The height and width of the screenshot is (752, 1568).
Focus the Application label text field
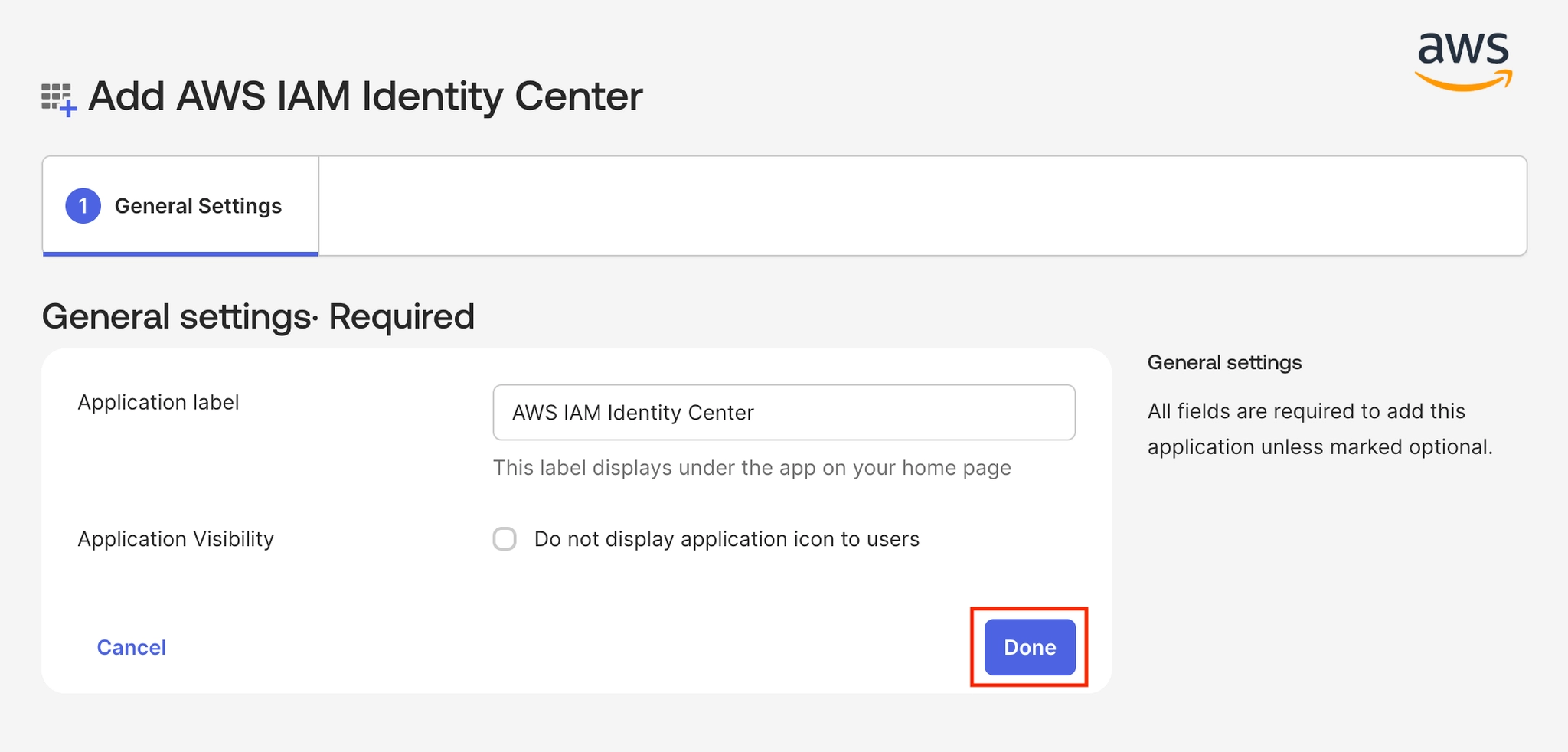click(x=783, y=413)
